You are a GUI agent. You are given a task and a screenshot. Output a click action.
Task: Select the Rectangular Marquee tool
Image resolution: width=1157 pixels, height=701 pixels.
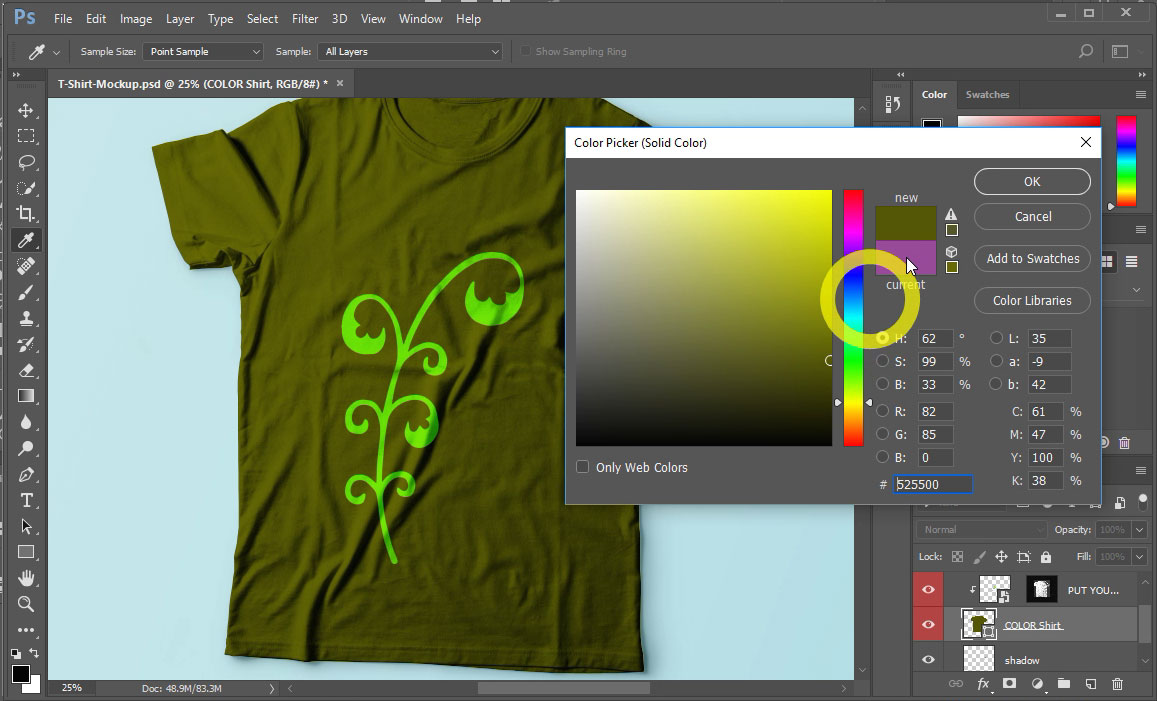(26, 136)
